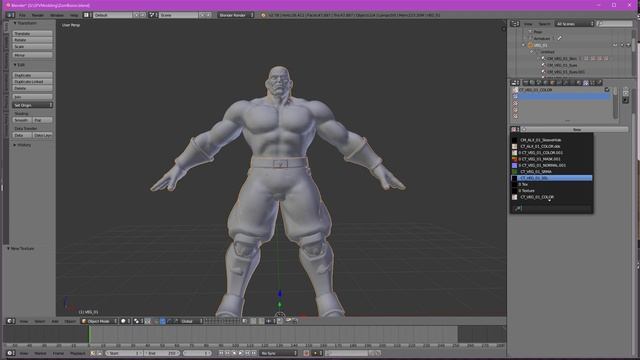Click the outliner editor type icon
The image size is (640, 360).
pos(515,24)
